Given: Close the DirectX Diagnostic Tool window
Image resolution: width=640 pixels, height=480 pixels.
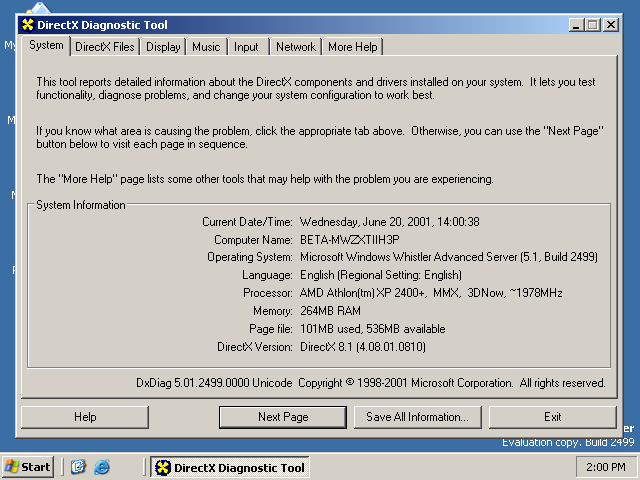Looking at the screenshot, I should point(611,25).
